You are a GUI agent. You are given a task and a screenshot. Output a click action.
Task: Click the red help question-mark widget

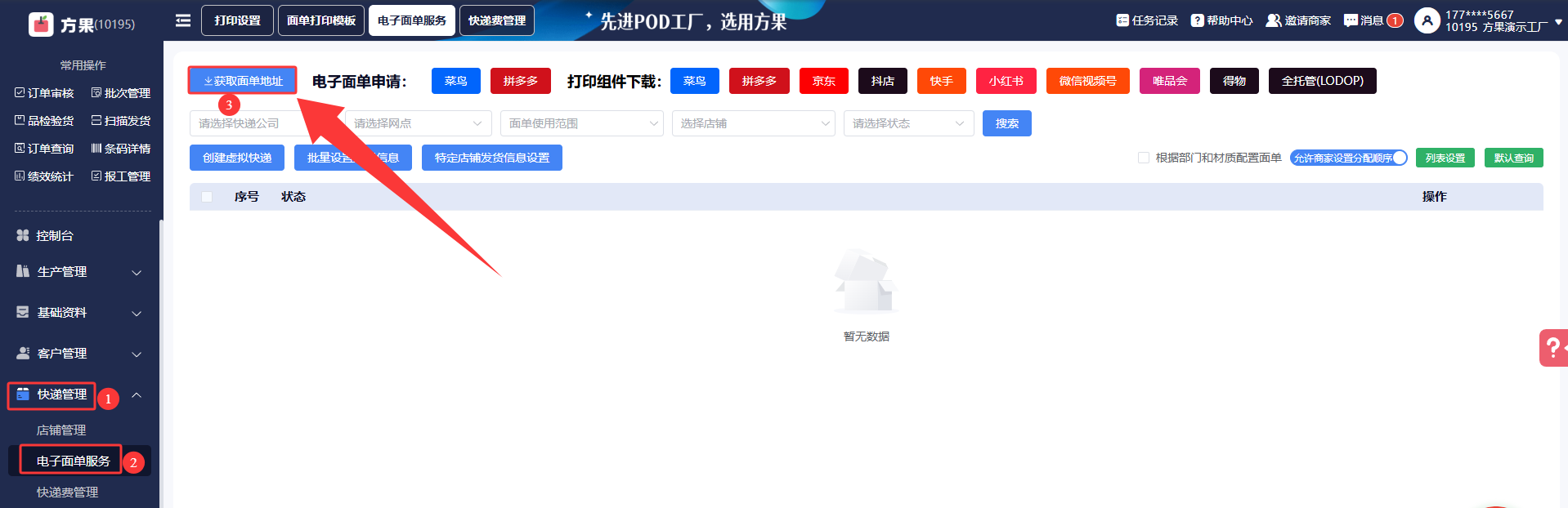point(1552,348)
